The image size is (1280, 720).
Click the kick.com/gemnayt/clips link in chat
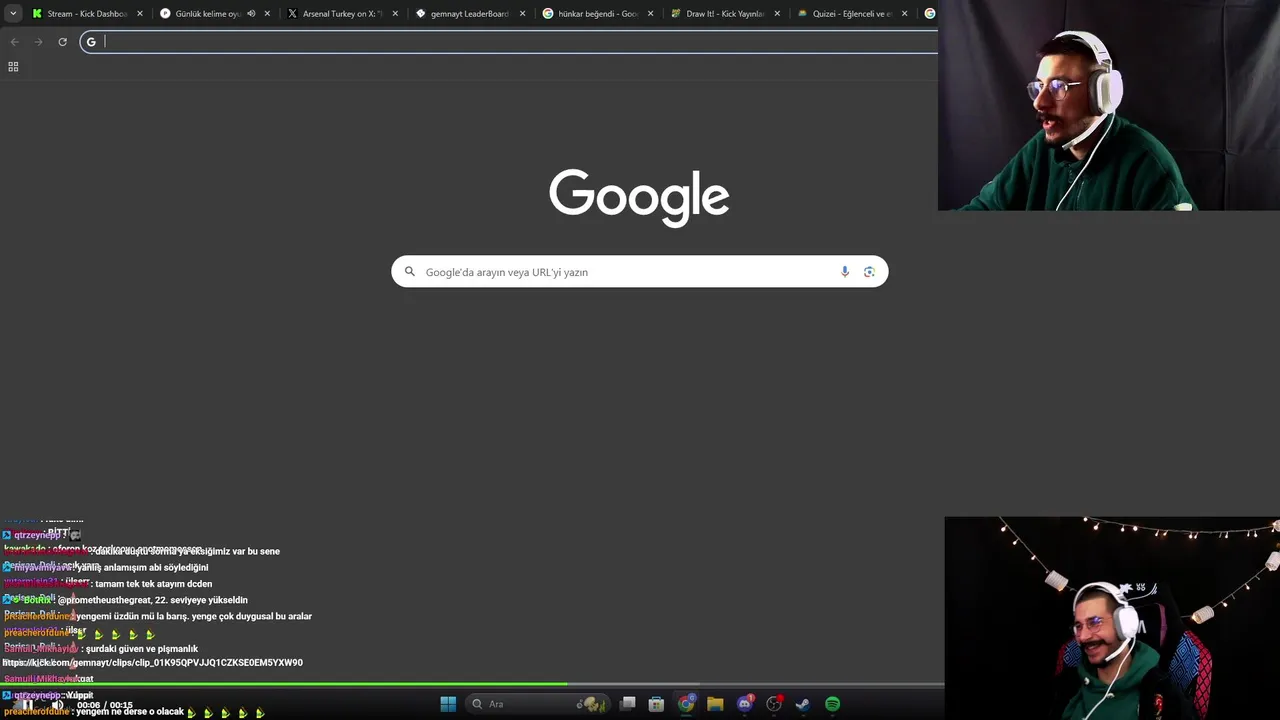[153, 663]
